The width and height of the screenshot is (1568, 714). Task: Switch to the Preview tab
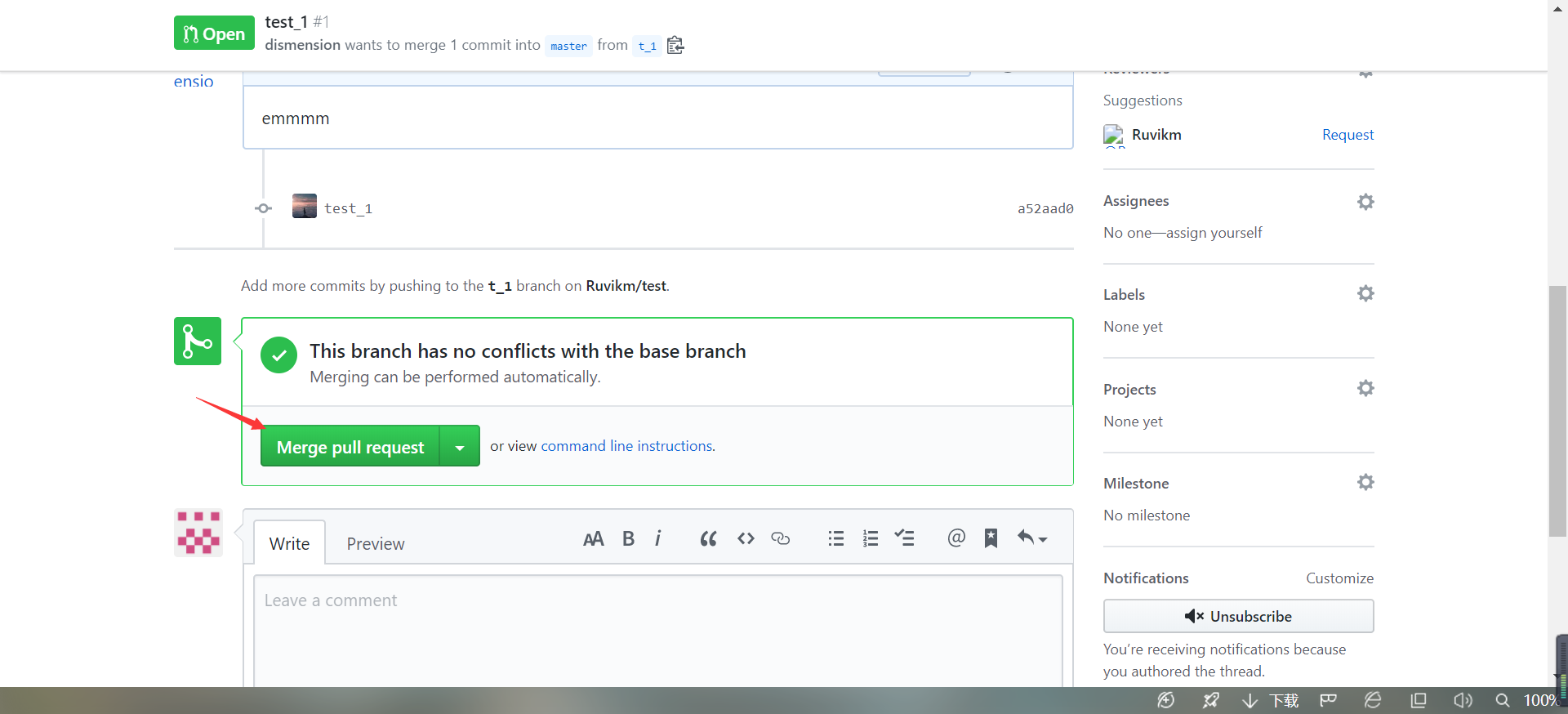pyautogui.click(x=376, y=543)
